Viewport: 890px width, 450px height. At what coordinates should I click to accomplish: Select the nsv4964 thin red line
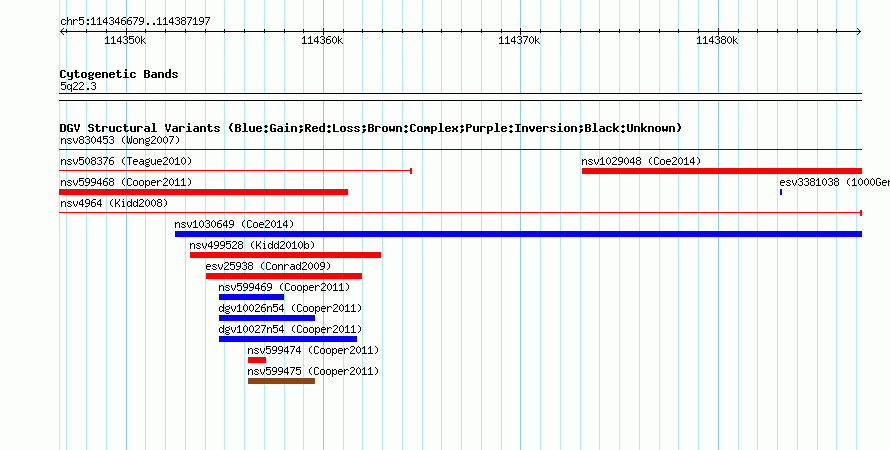pos(460,213)
